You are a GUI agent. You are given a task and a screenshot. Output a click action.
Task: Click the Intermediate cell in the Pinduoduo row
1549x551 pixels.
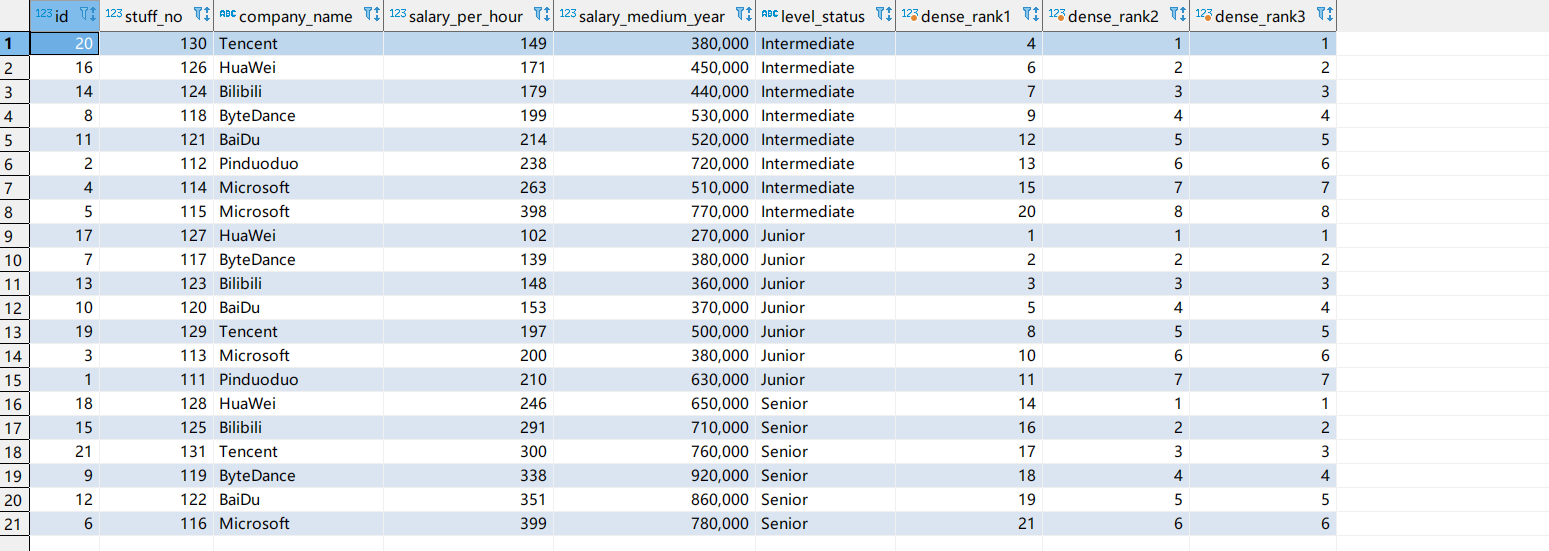(x=825, y=163)
